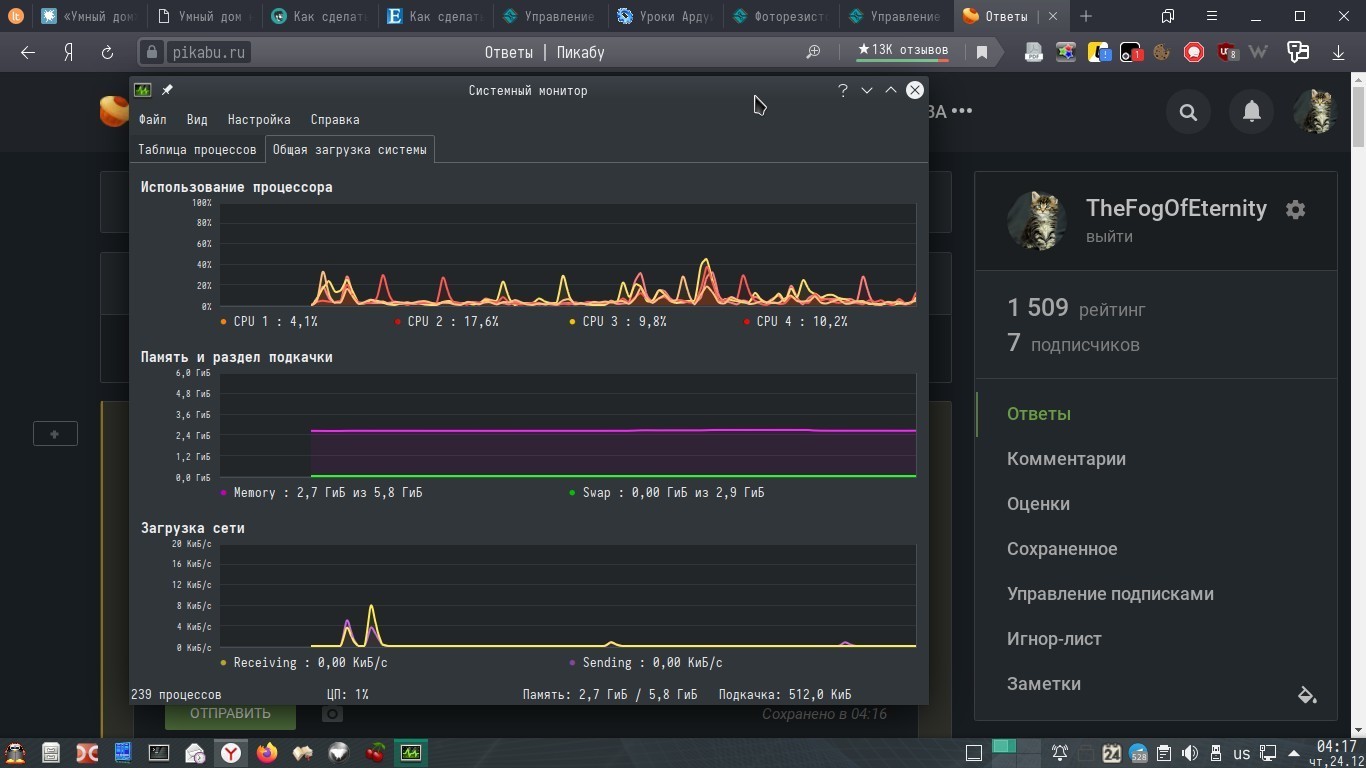Image resolution: width=1366 pixels, height=768 pixels.
Task: Open the Настройка menu
Action: click(x=259, y=120)
